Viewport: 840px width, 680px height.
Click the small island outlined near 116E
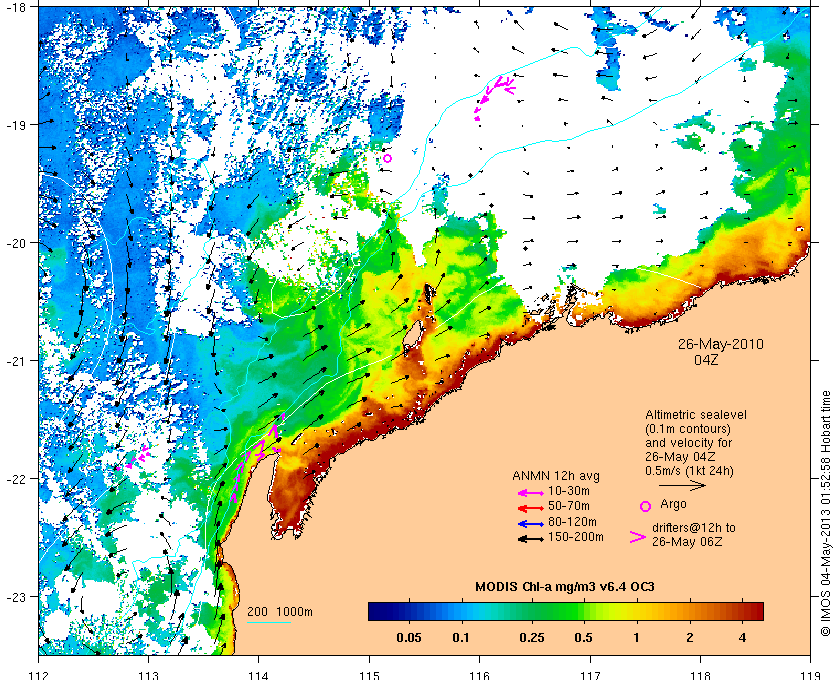[411, 334]
